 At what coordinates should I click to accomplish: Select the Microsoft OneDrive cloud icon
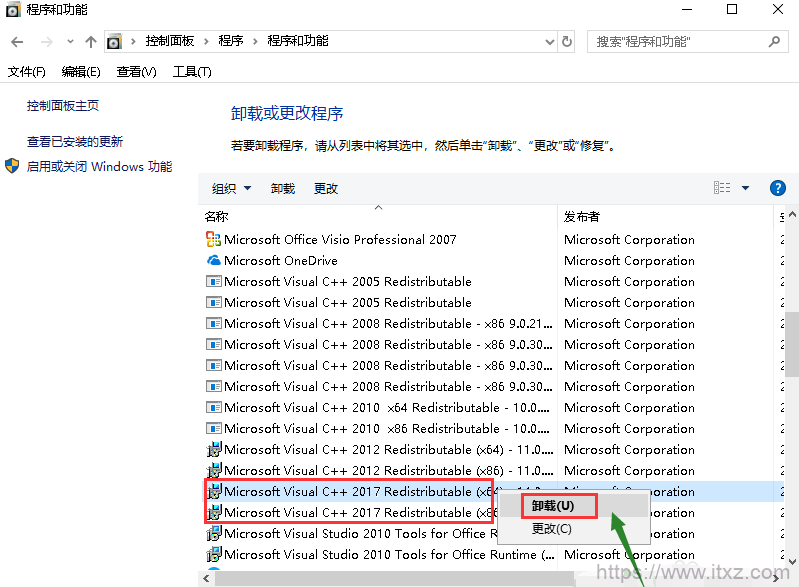(x=214, y=260)
